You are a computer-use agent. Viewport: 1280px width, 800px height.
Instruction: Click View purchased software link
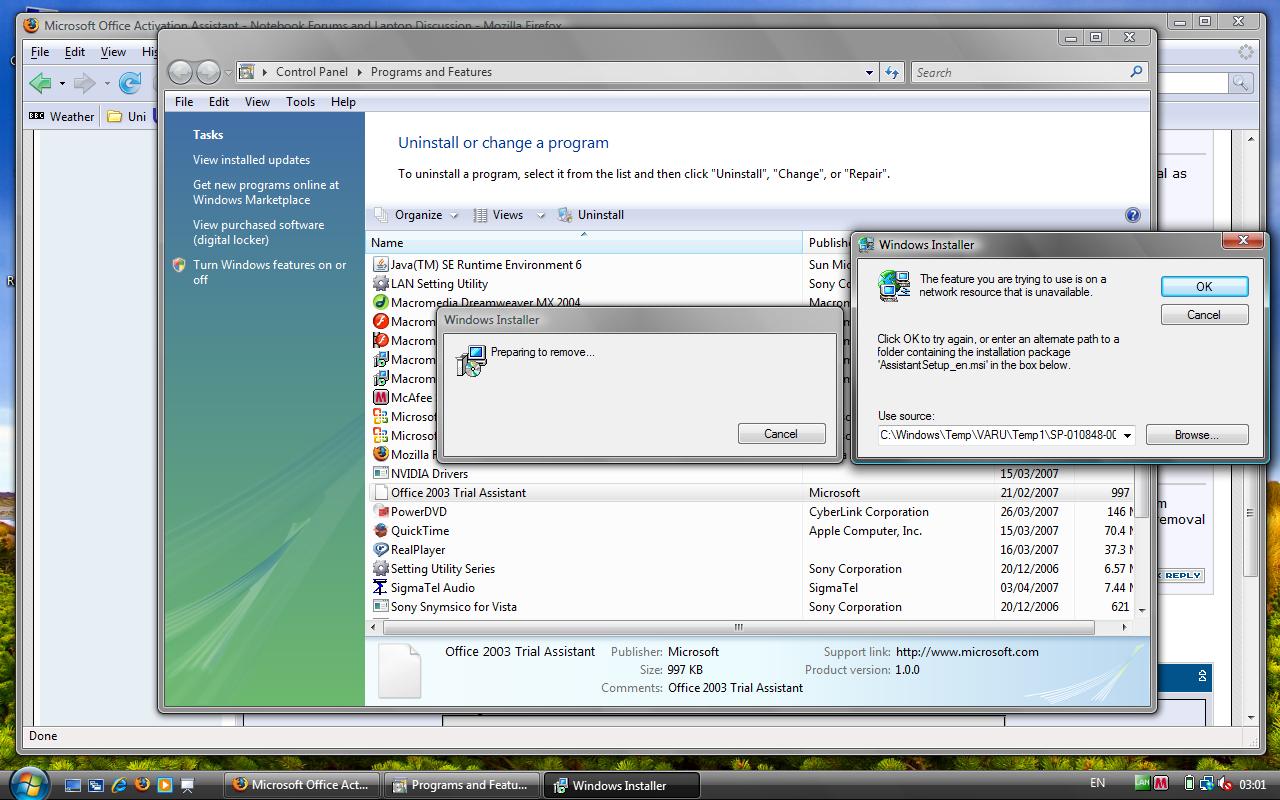tap(258, 232)
